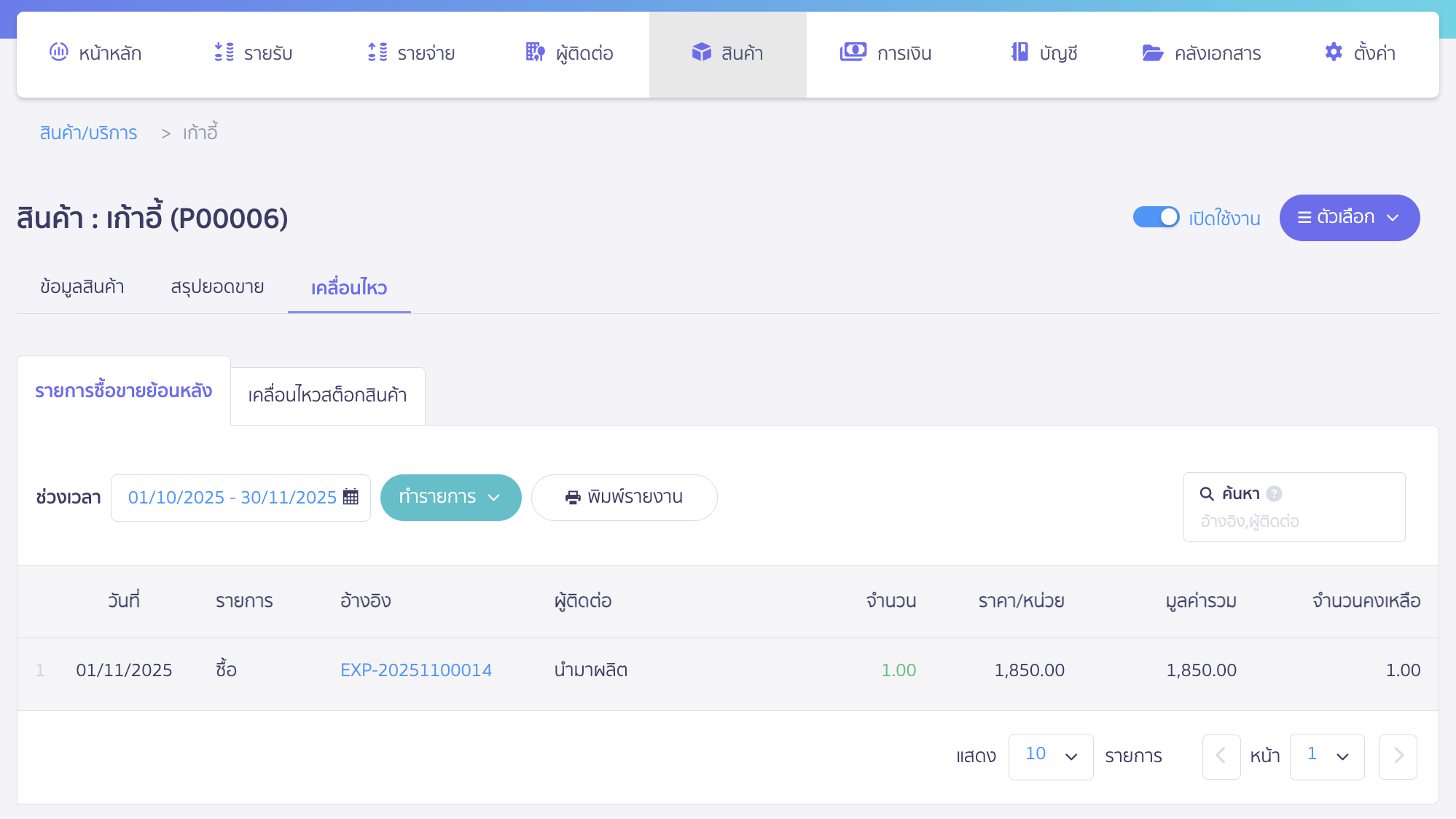Click the dashboard chart icon for หน้าหลัก
The width and height of the screenshot is (1456, 819).
click(58, 52)
